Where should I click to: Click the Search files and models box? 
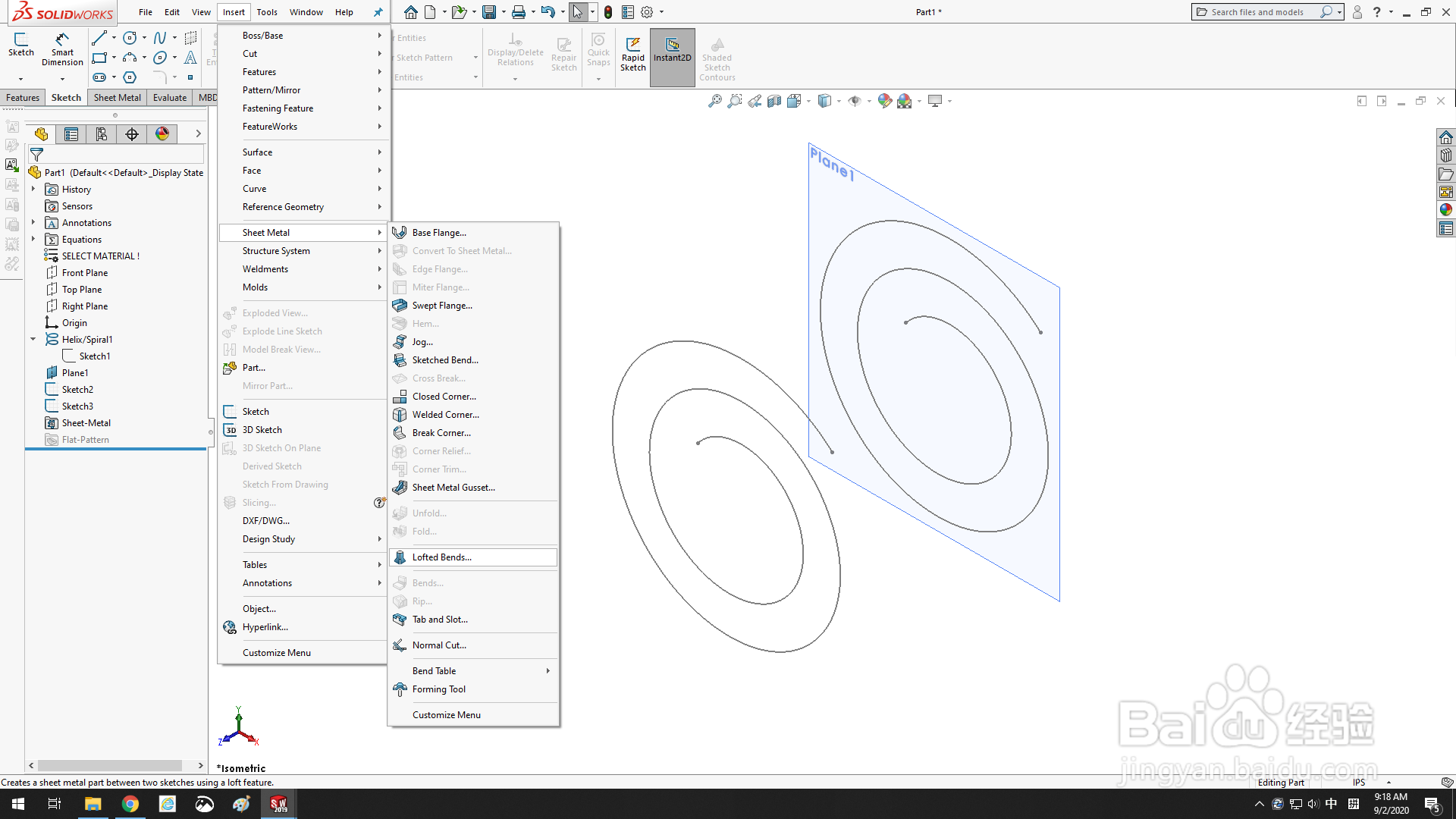[x=1259, y=11]
